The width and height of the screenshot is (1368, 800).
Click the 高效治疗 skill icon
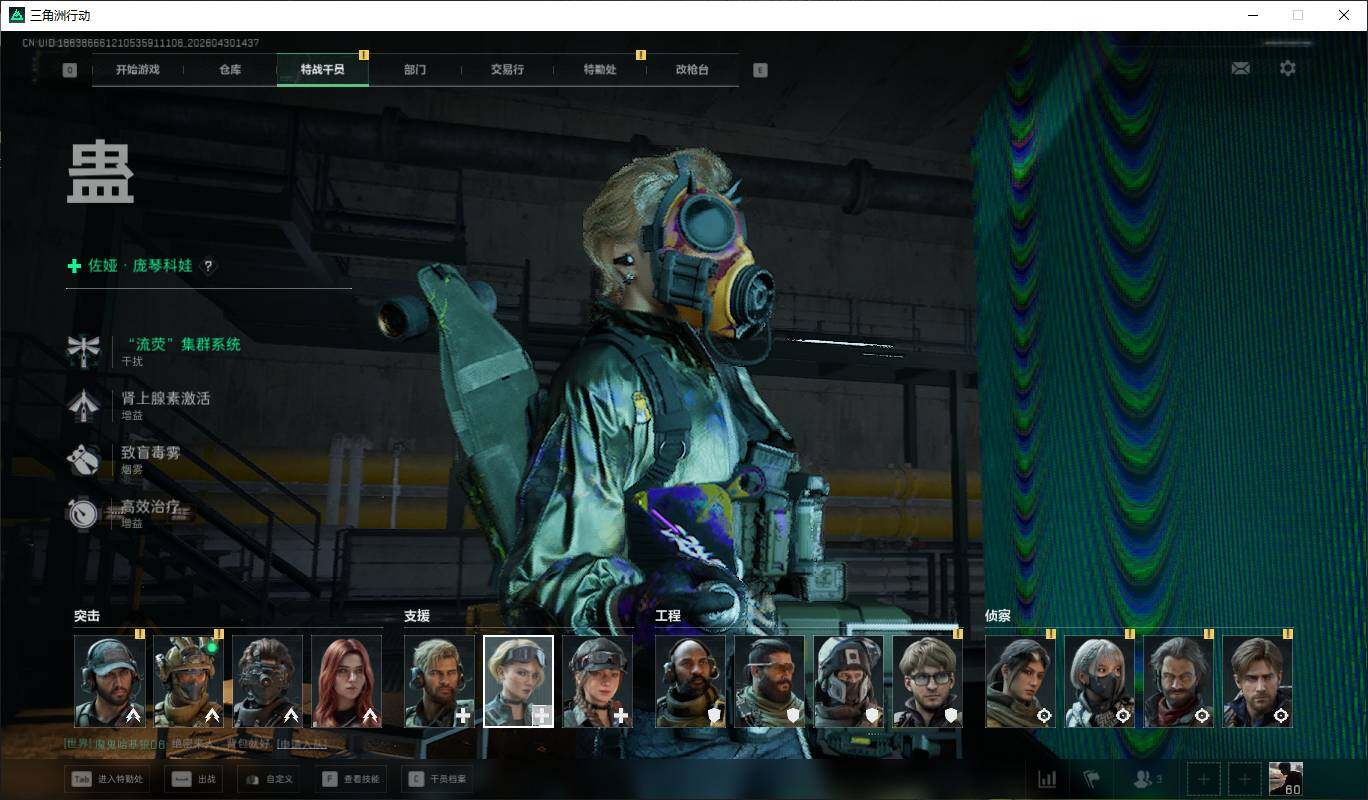(x=83, y=512)
